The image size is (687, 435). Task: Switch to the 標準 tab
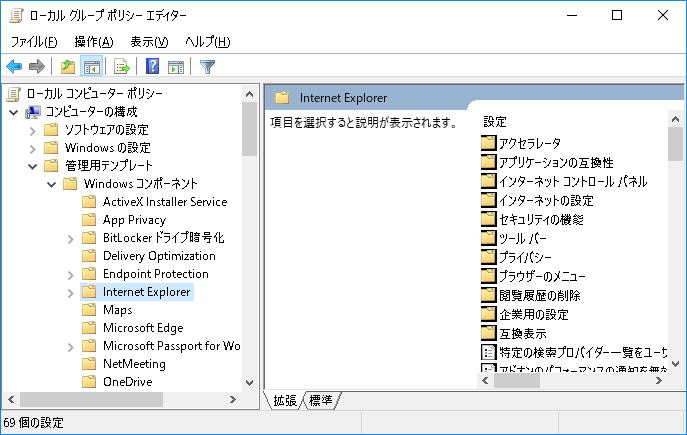pyautogui.click(x=321, y=400)
